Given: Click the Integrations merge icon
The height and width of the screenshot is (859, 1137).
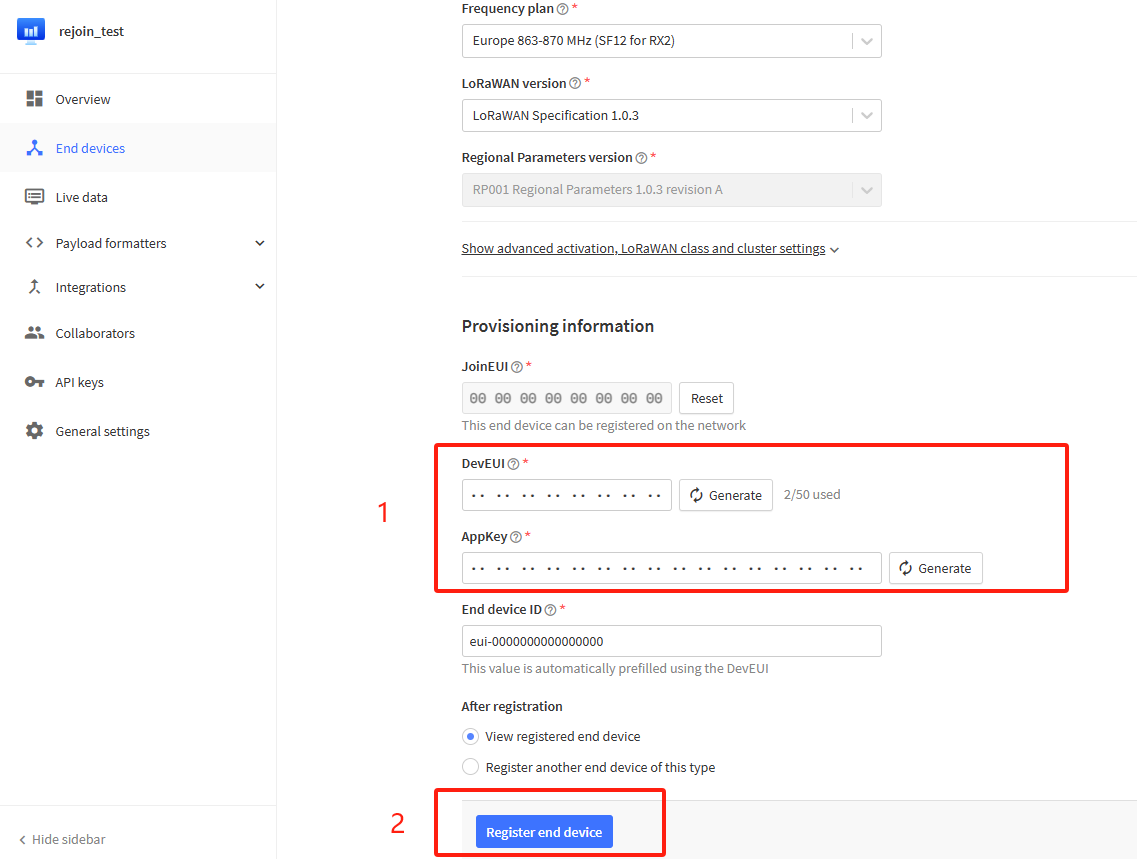Looking at the screenshot, I should pos(34,287).
